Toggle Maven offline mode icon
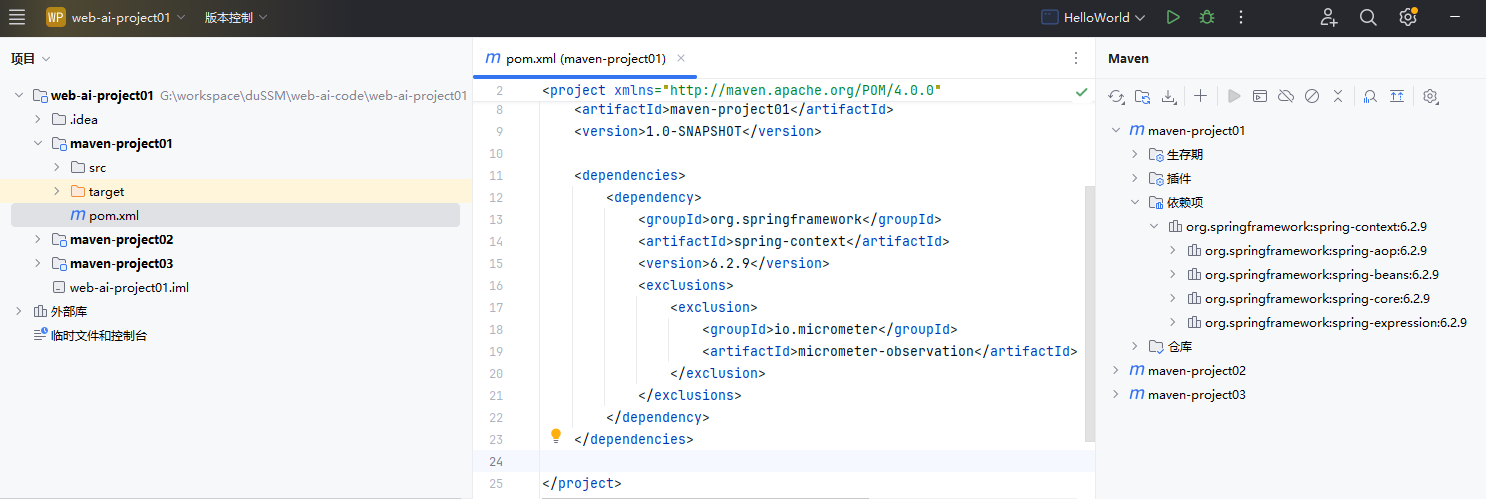The height and width of the screenshot is (499, 1486). coord(1287,96)
